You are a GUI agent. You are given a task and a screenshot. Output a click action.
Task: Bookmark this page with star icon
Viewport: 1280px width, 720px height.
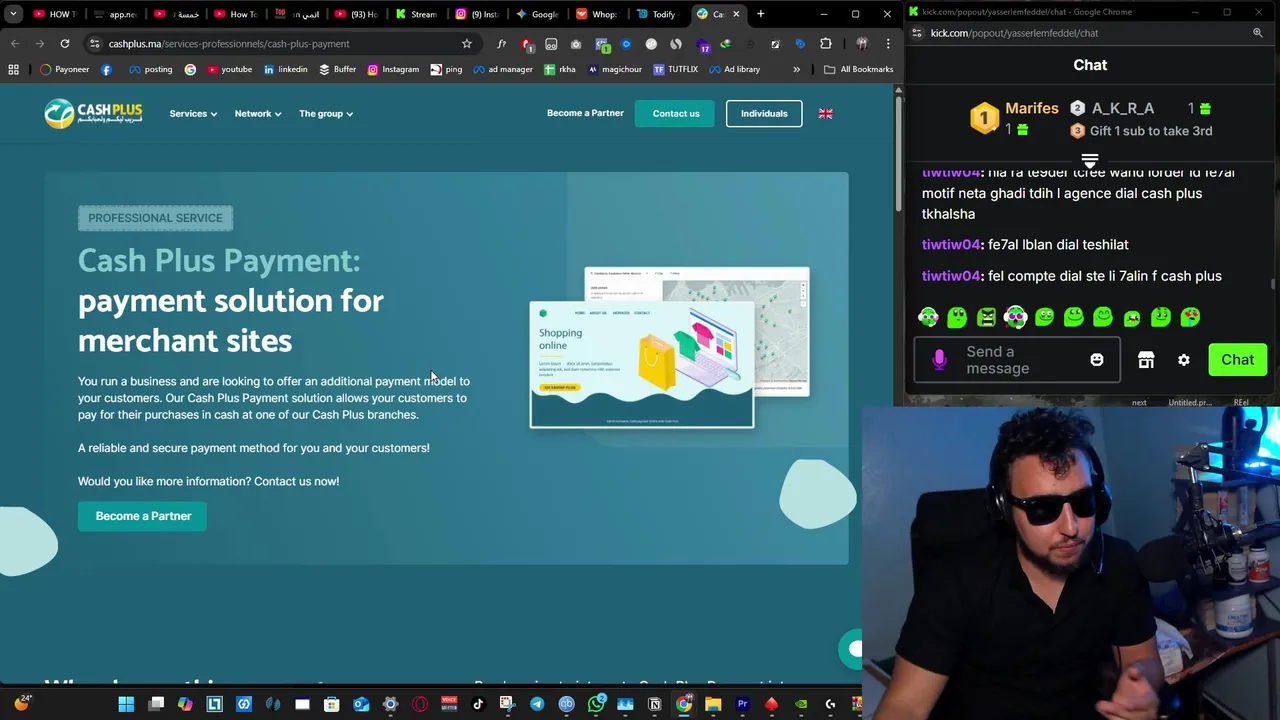pyautogui.click(x=466, y=44)
